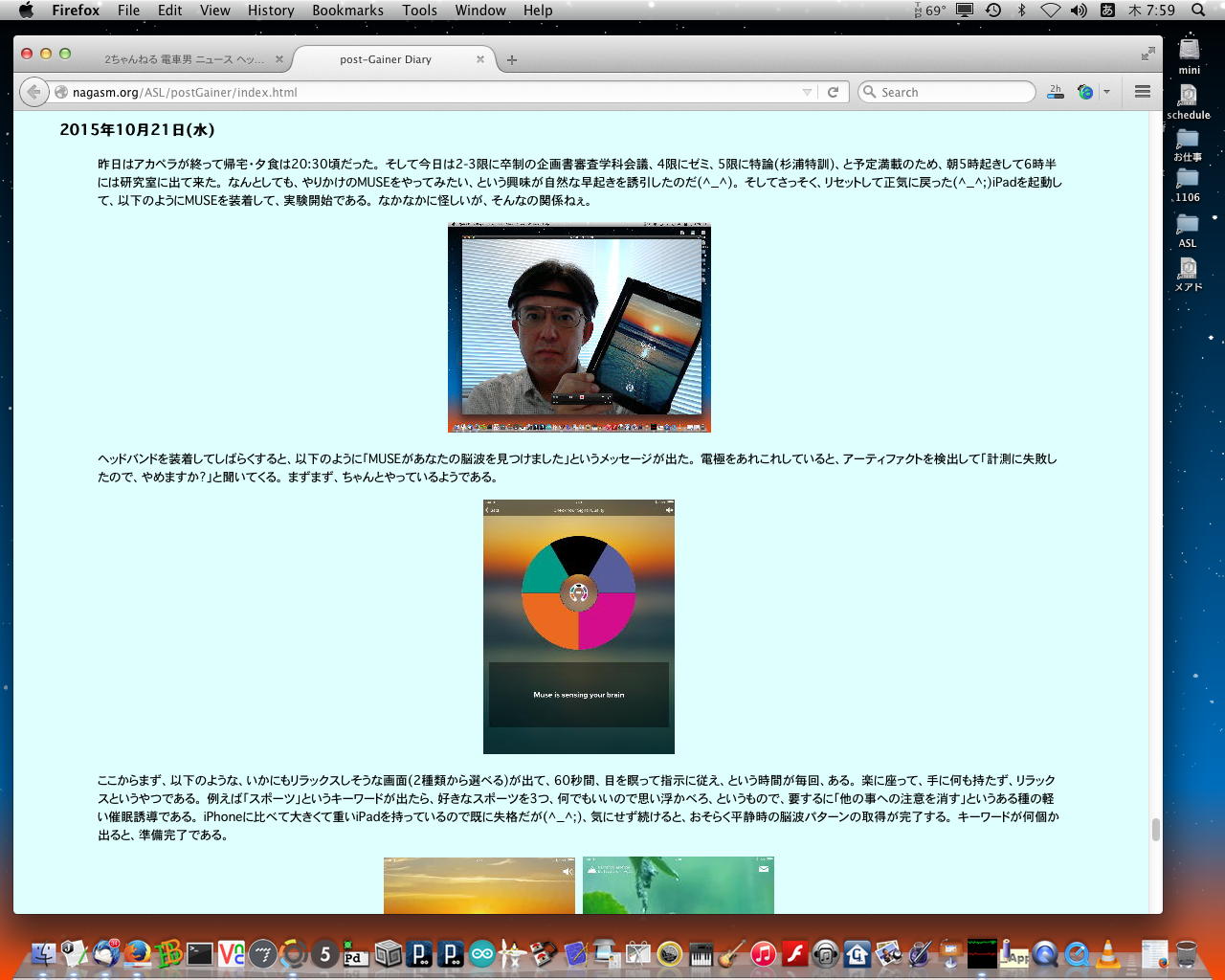Click the 2h timer toolbar icon
Screen dimensions: 1225x980
coord(1056,92)
